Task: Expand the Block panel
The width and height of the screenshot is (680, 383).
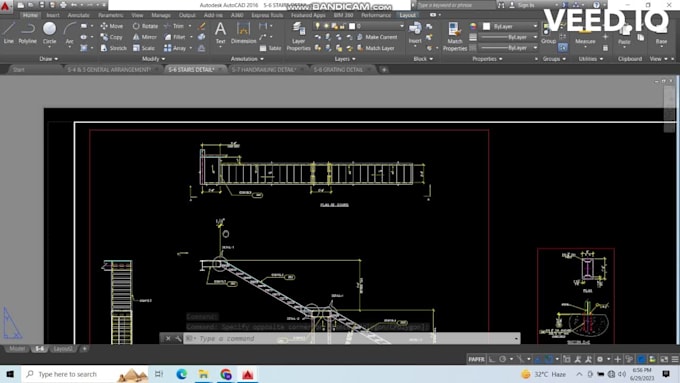Action: (423, 59)
